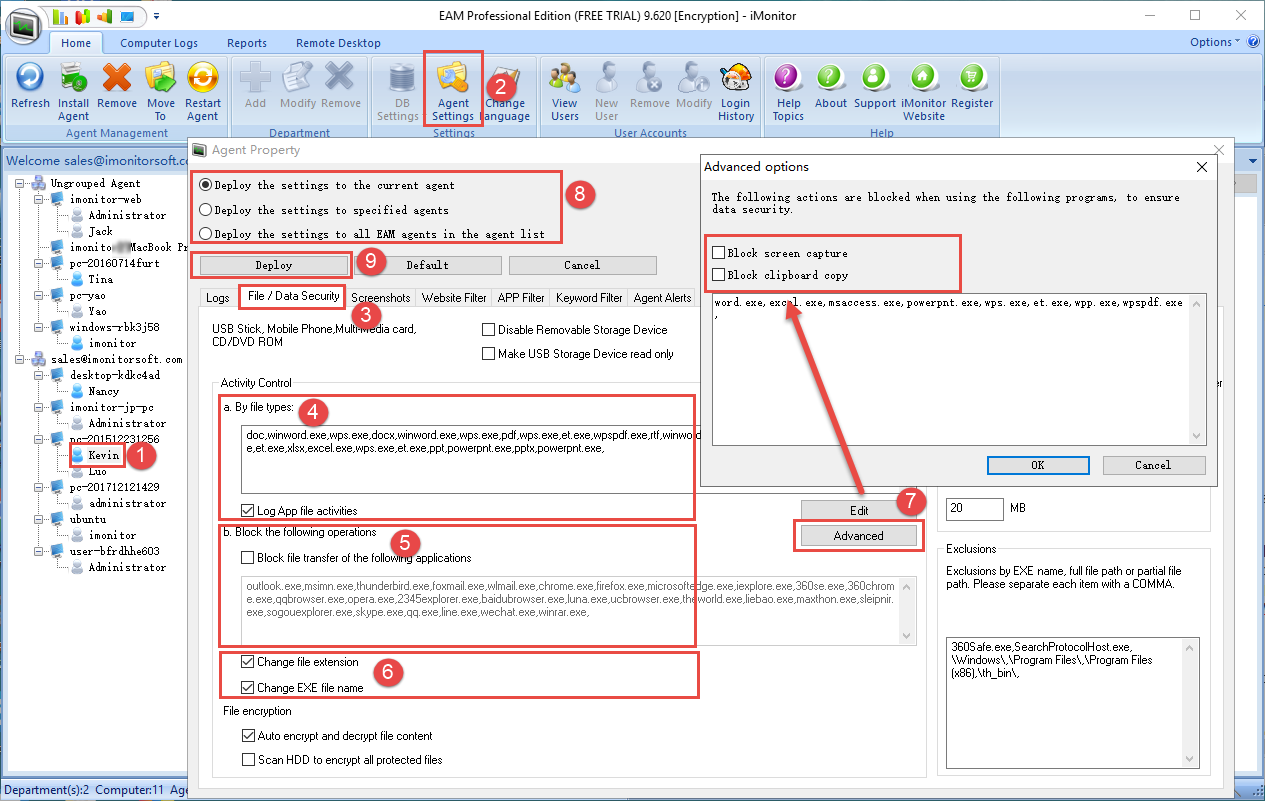
Task: Click the orange bar chart quick access icon
Action: tap(105, 16)
